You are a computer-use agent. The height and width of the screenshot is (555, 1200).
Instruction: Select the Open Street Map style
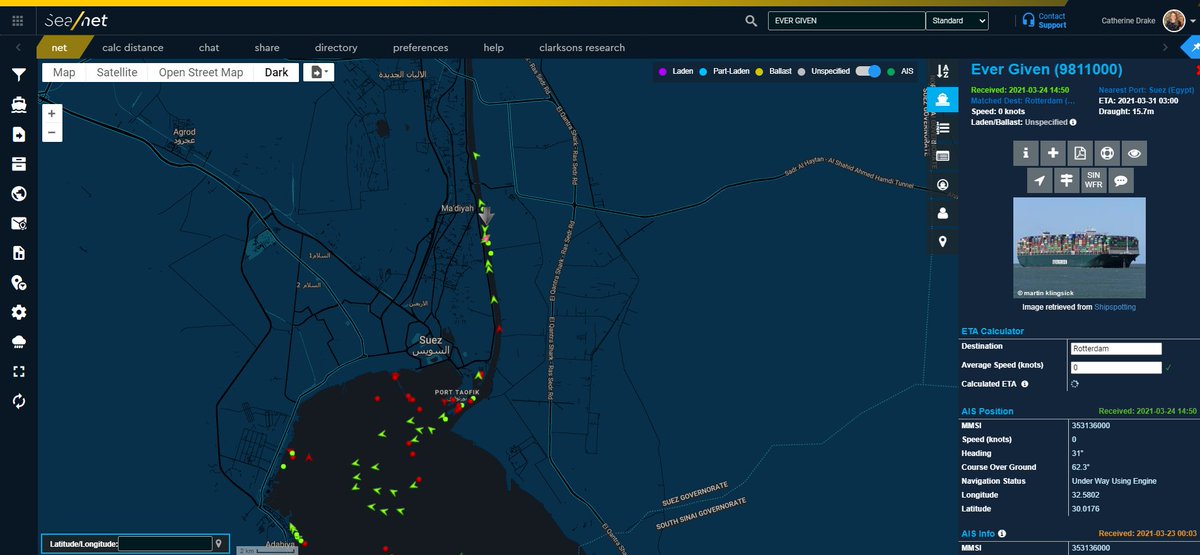tap(201, 72)
